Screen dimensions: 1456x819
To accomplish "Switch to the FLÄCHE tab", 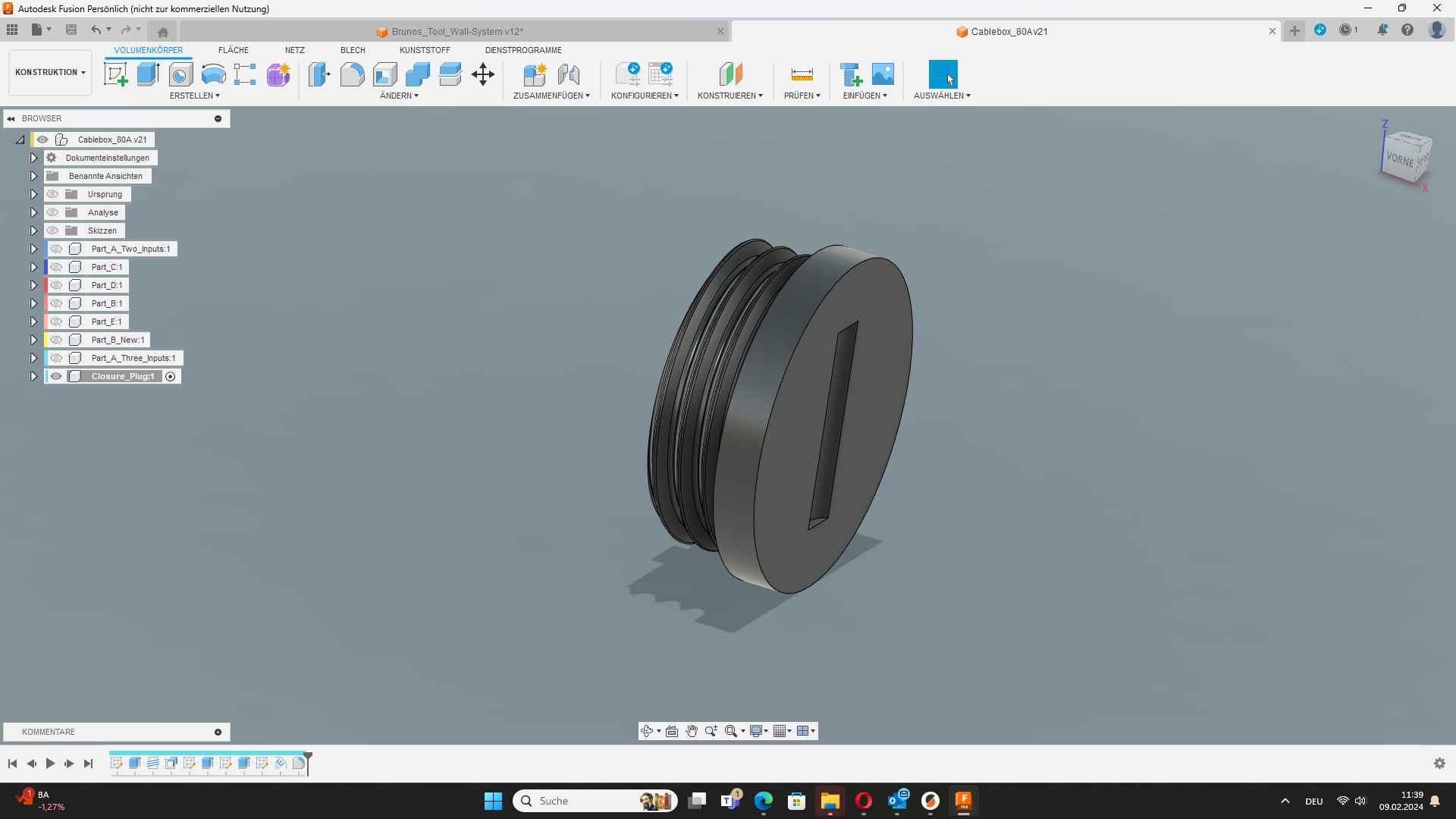I will pyautogui.click(x=234, y=50).
